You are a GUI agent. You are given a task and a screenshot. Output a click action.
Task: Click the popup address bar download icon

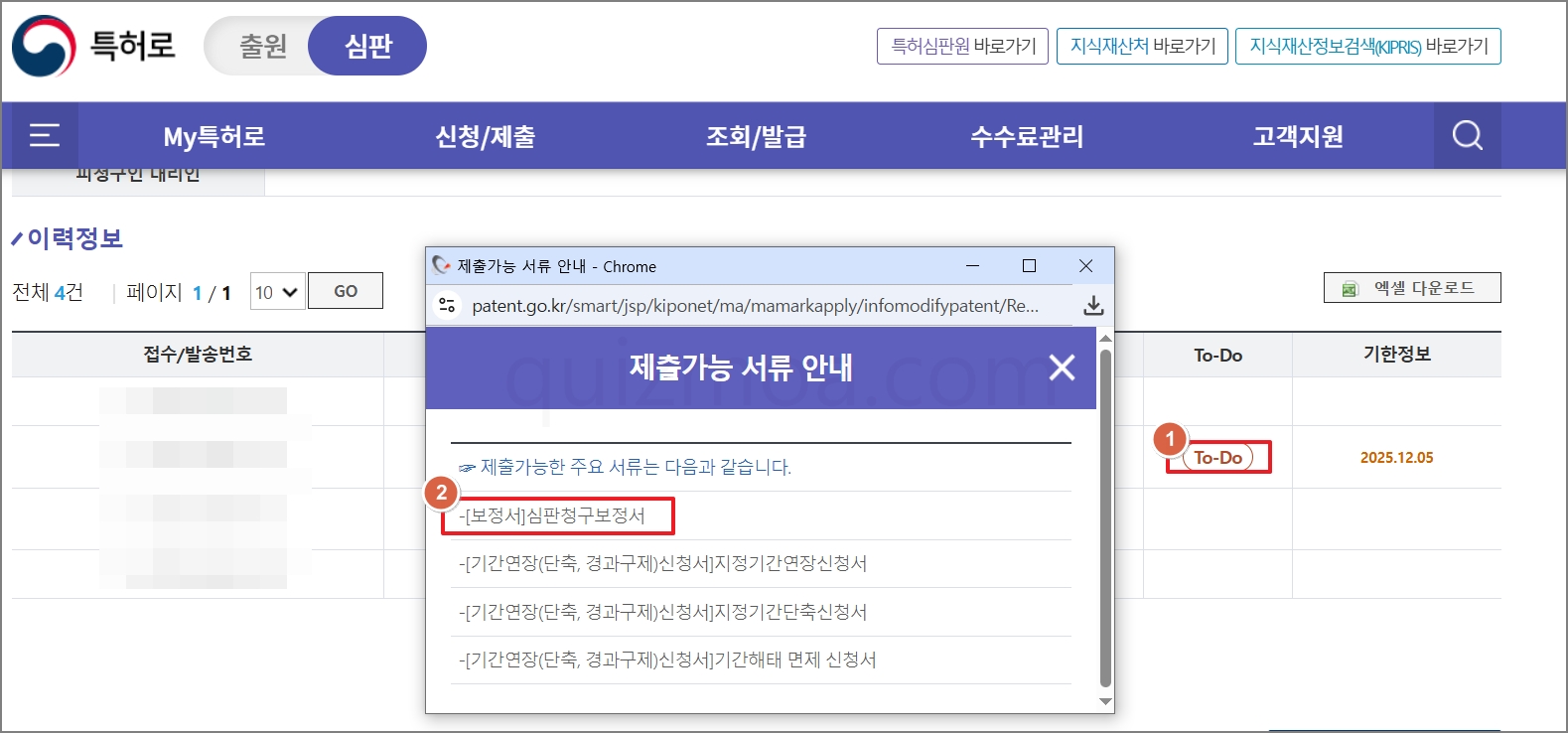[x=1093, y=306]
